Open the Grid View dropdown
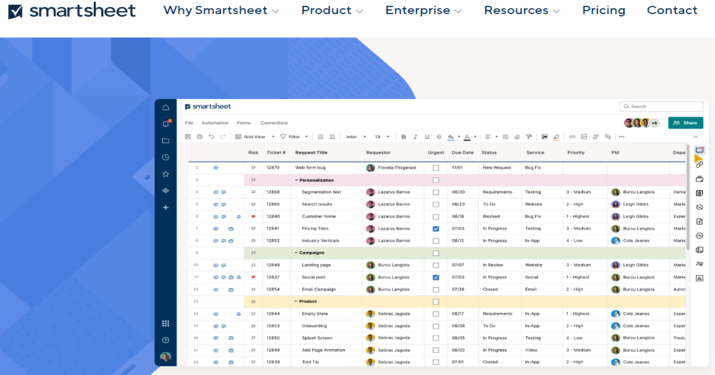715x375 pixels. 255,136
